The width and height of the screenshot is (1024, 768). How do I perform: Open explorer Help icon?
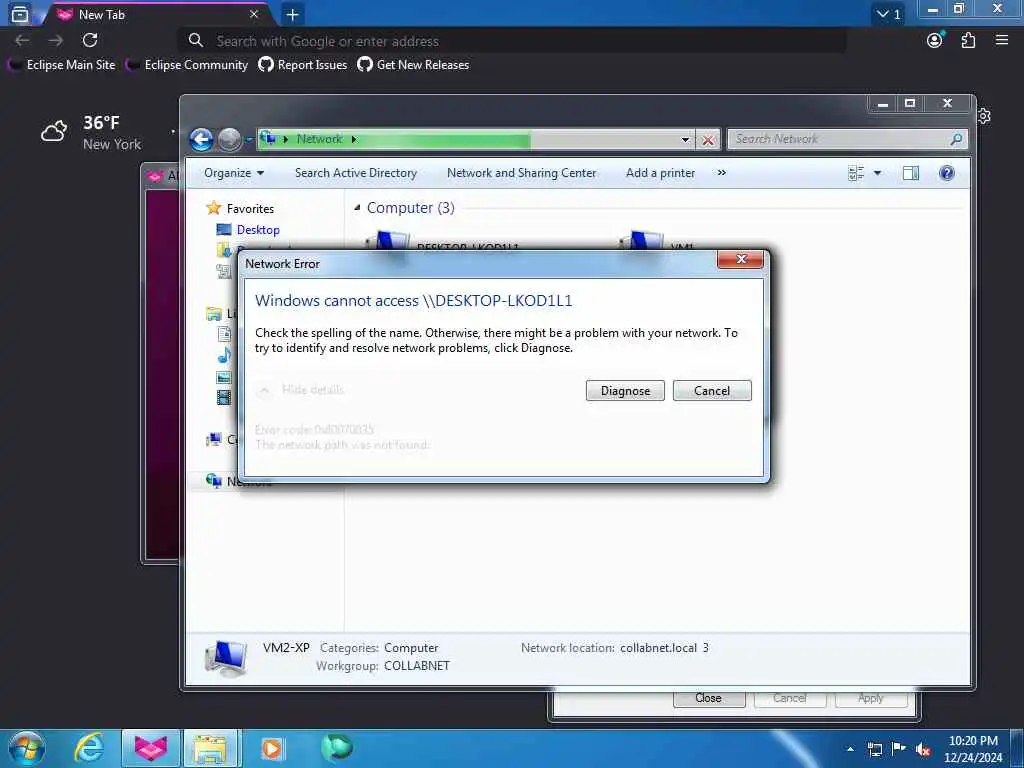946,173
